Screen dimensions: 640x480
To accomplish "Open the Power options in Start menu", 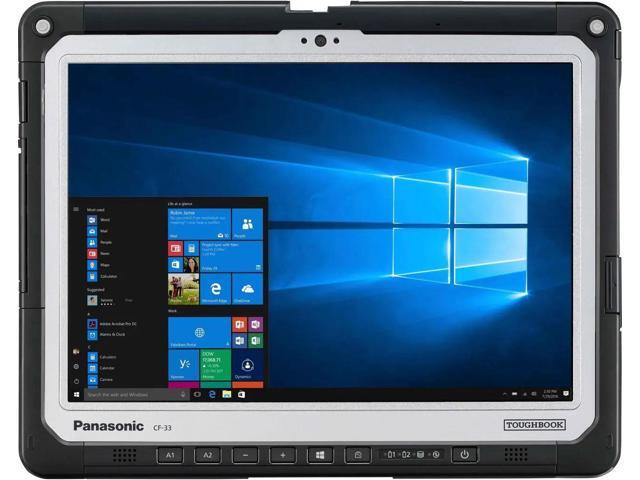I will pos(76,382).
